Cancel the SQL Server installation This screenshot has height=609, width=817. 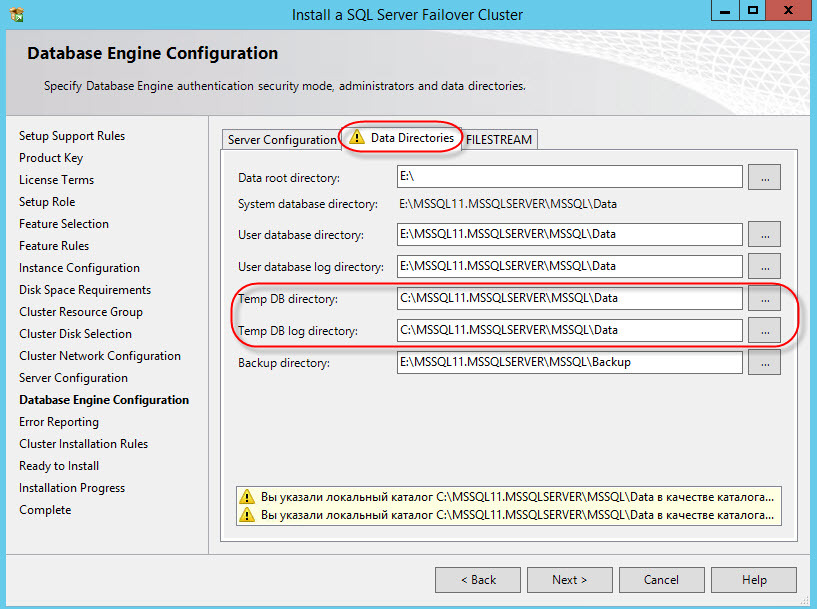tap(661, 579)
